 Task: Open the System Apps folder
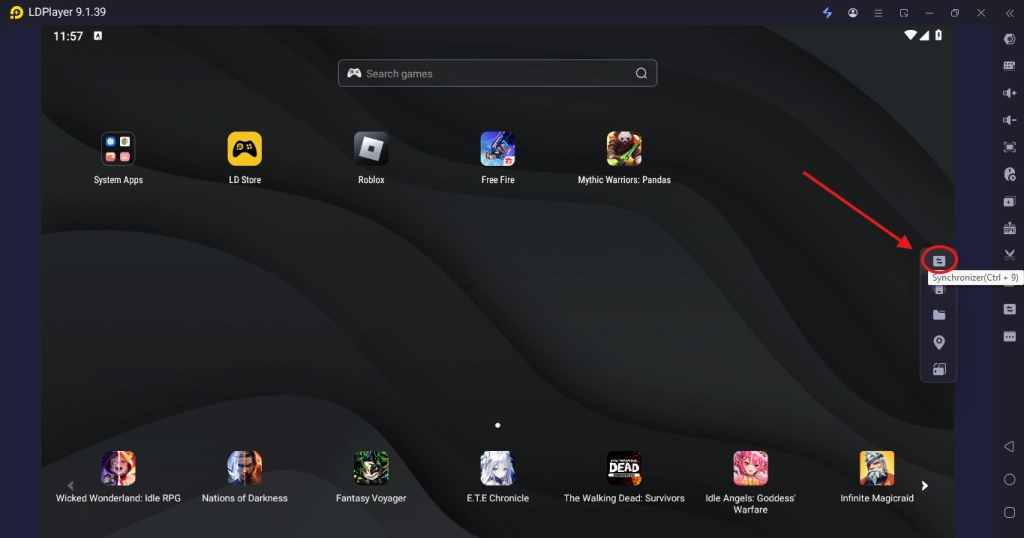coord(118,149)
